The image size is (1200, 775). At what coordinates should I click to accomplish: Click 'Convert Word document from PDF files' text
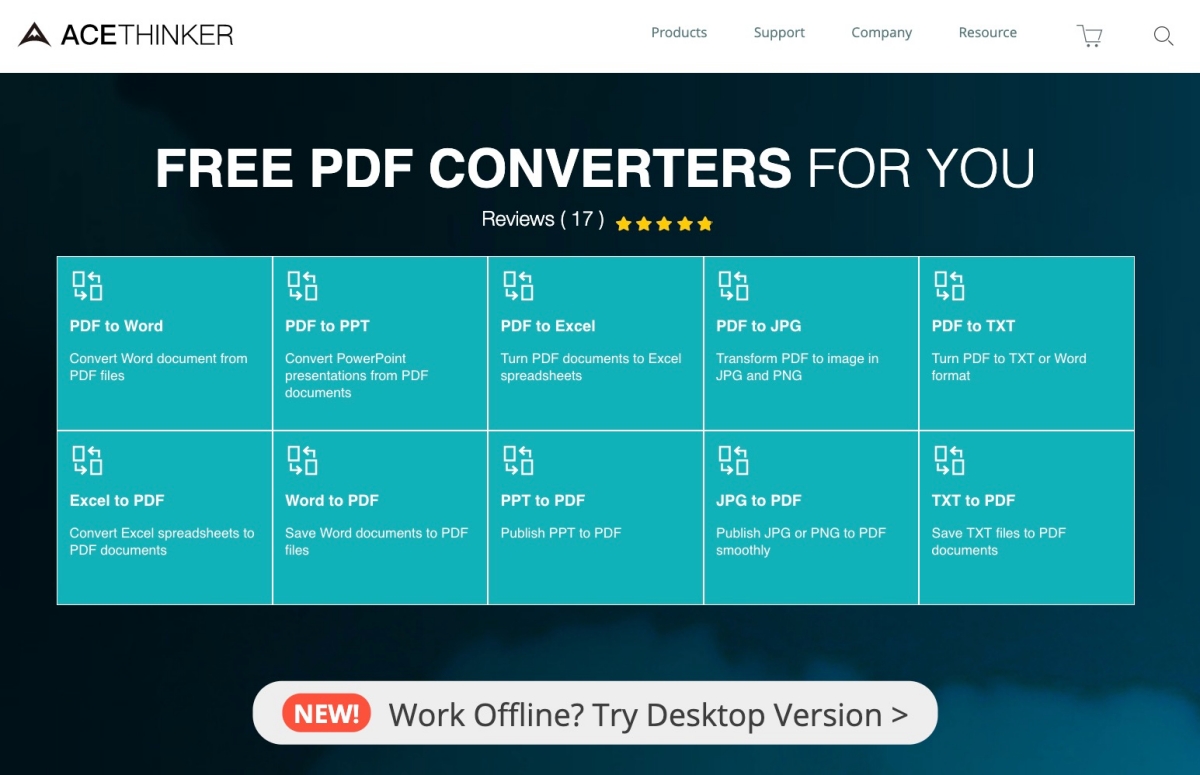pos(158,367)
